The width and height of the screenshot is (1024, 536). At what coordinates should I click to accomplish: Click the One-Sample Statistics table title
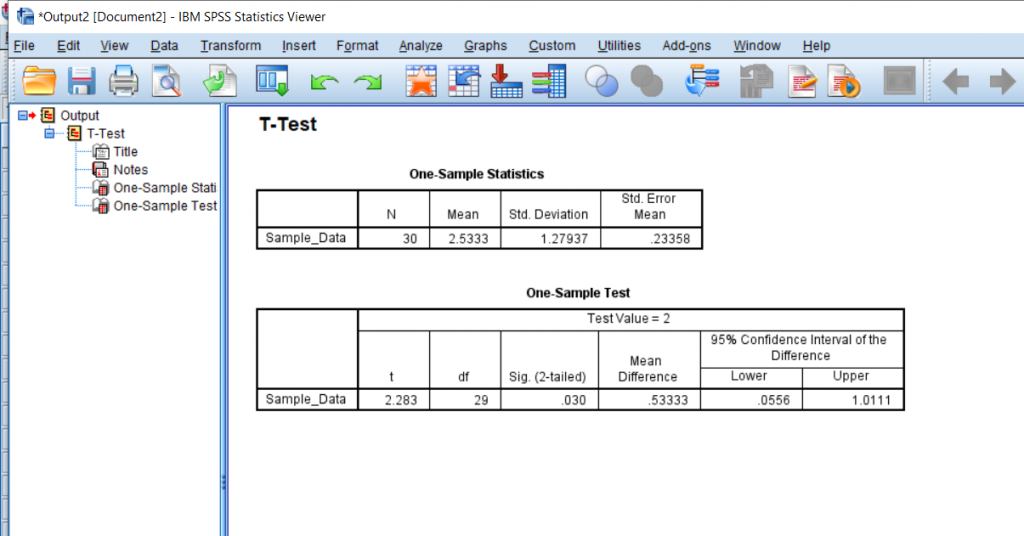pos(477,174)
